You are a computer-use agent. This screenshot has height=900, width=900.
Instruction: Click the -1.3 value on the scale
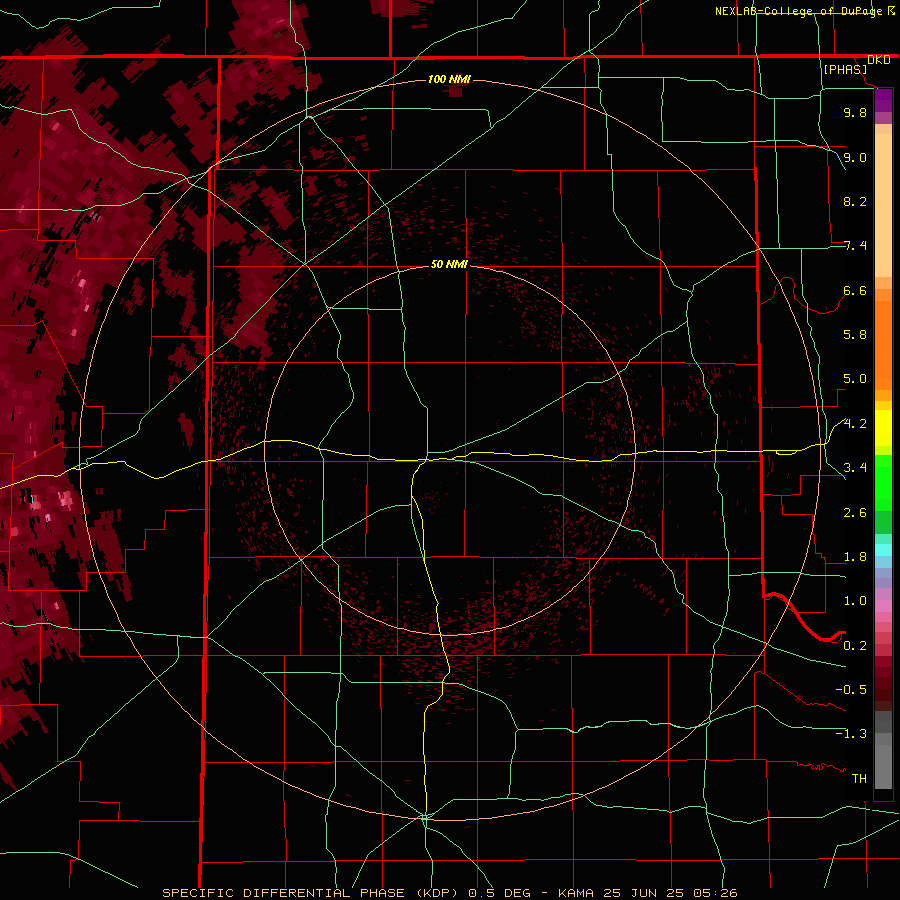(851, 734)
